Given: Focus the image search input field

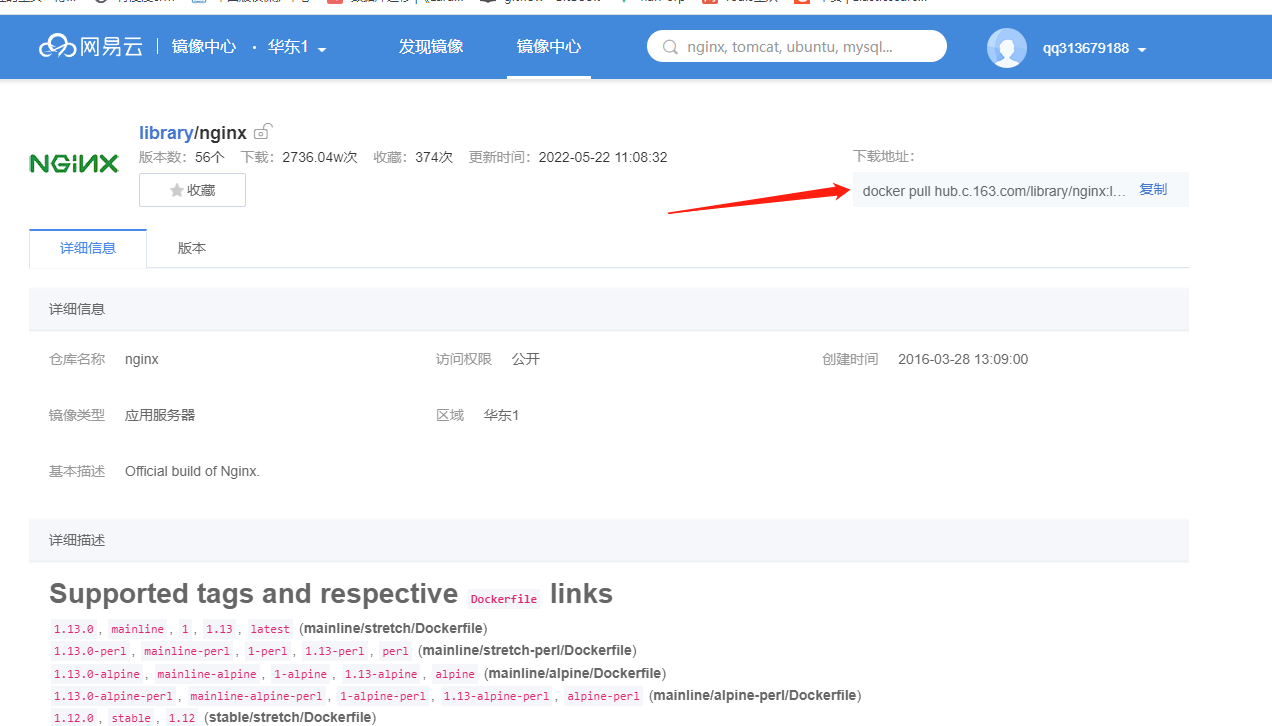Looking at the screenshot, I should click(x=797, y=46).
